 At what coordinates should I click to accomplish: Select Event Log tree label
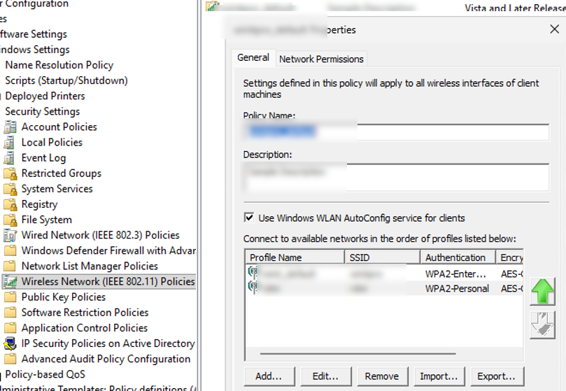(x=44, y=158)
